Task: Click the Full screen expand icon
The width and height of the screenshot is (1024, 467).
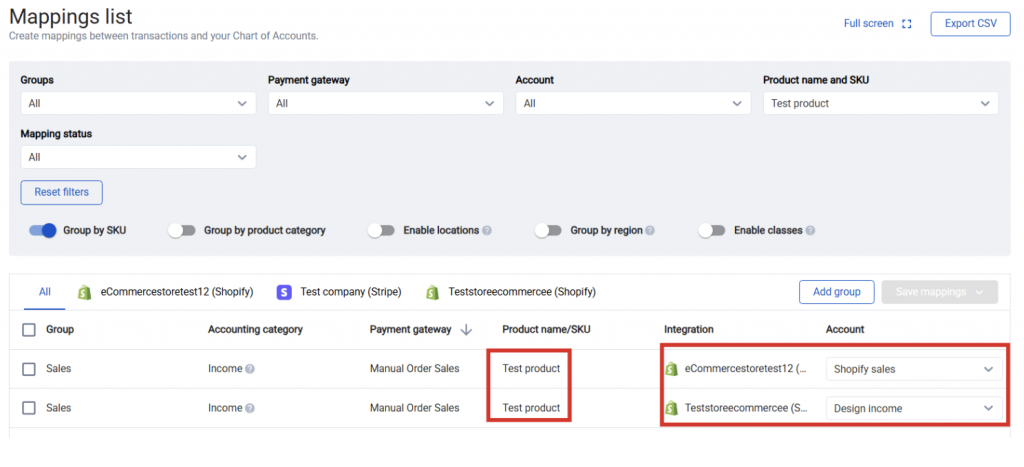Action: point(907,24)
